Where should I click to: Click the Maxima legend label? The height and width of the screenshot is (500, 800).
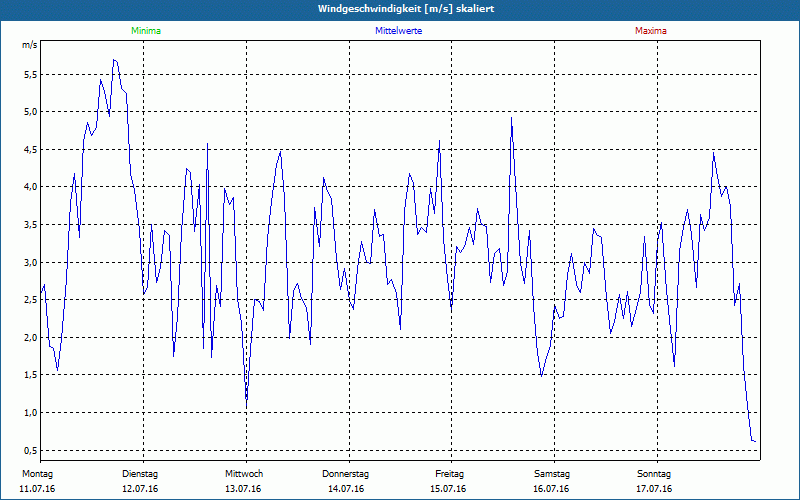coord(651,31)
